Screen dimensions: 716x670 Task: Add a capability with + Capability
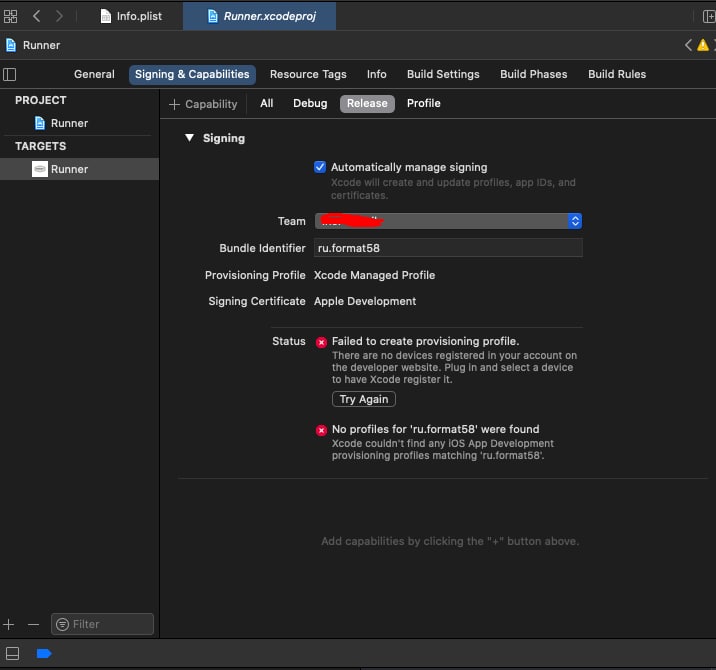tap(203, 104)
